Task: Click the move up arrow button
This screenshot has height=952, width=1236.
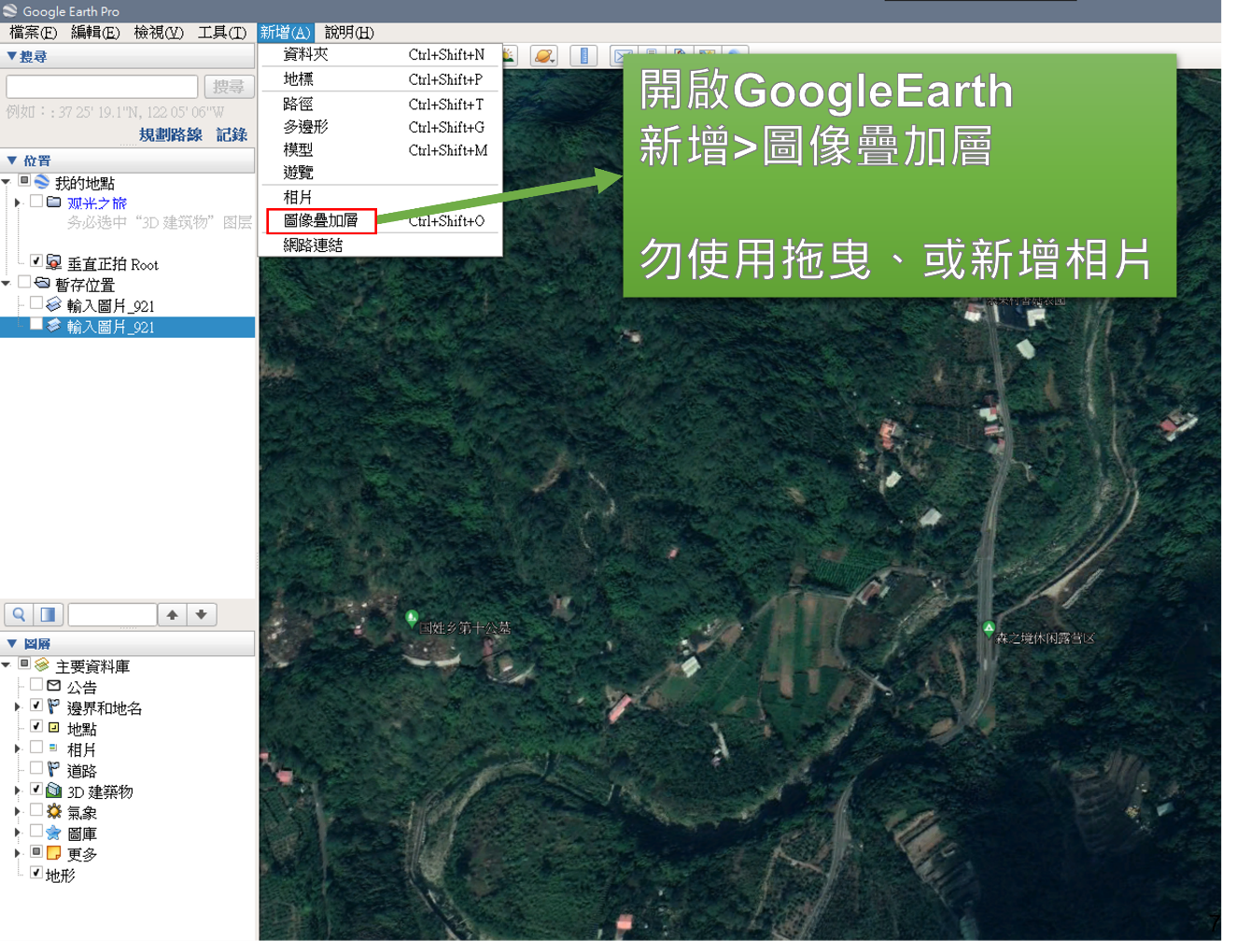Action: [x=172, y=614]
